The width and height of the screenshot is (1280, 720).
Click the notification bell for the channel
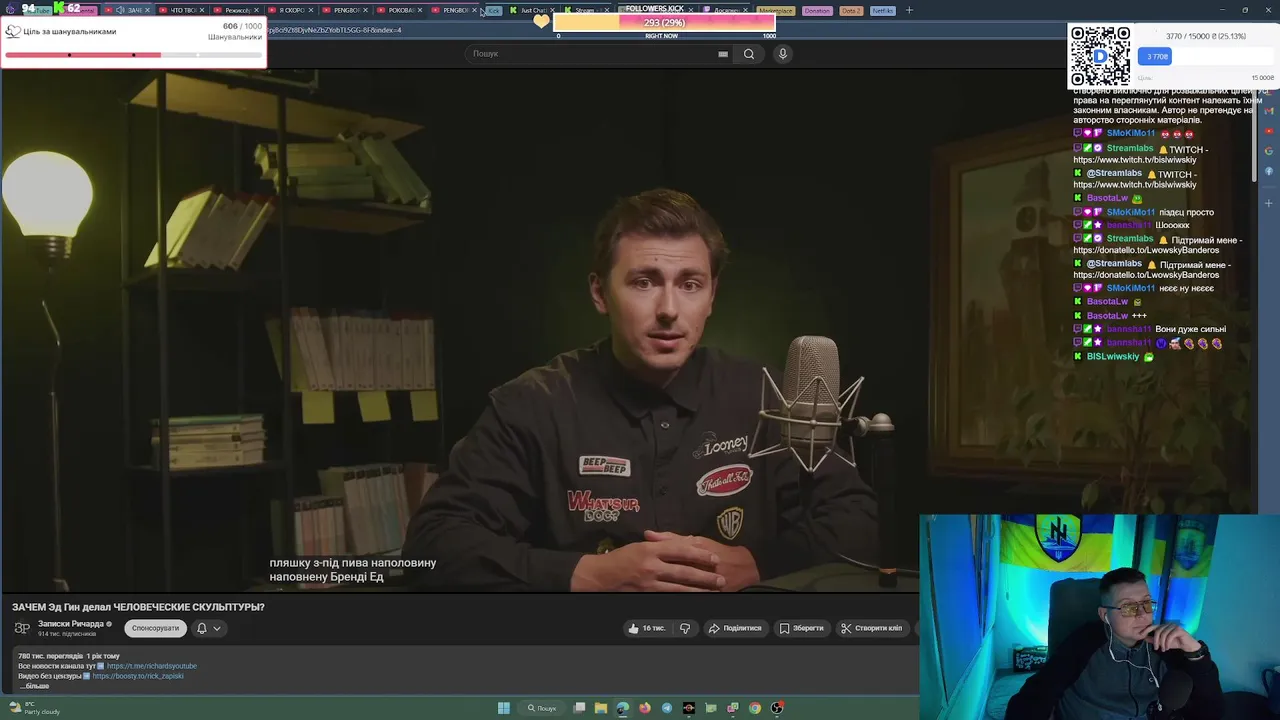click(x=201, y=628)
